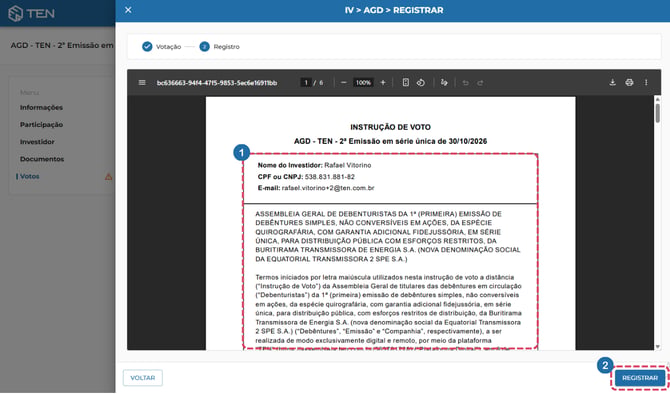Screen dimensions: 670x394
Task: Click the VOLTAR button
Action: (143, 378)
